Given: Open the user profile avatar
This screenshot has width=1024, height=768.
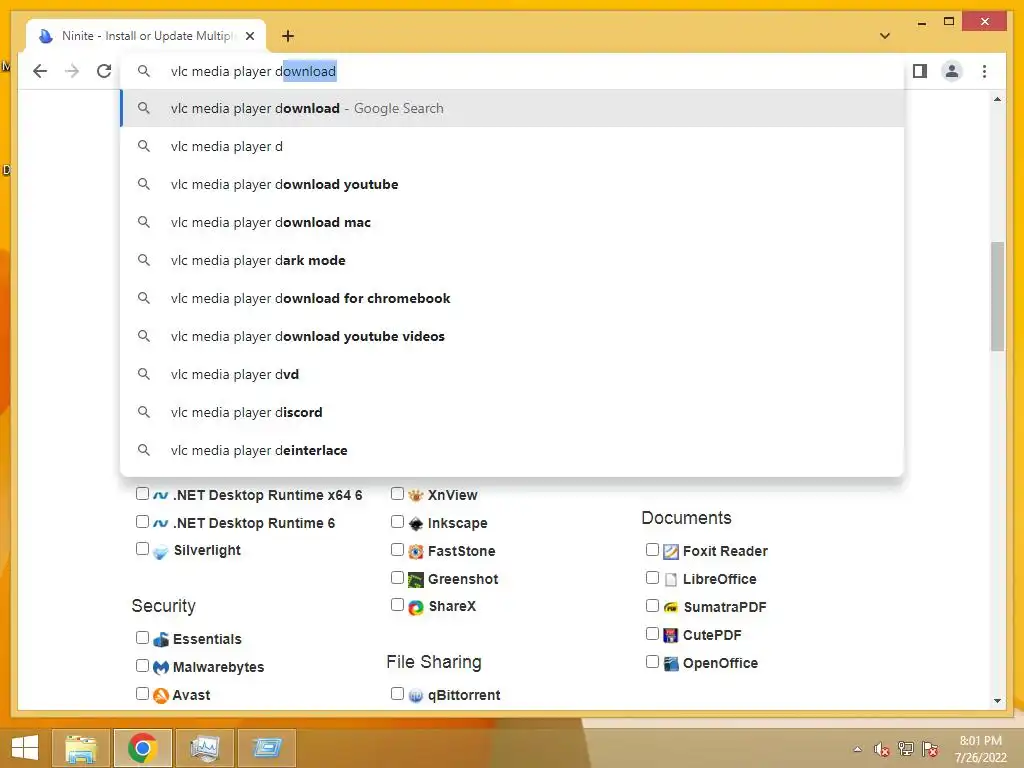Looking at the screenshot, I should (952, 71).
